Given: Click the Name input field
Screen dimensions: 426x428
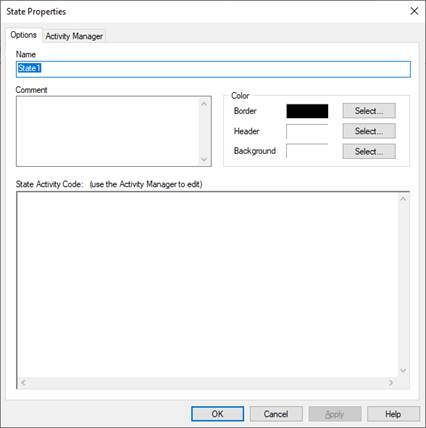Looking at the screenshot, I should click(213, 69).
